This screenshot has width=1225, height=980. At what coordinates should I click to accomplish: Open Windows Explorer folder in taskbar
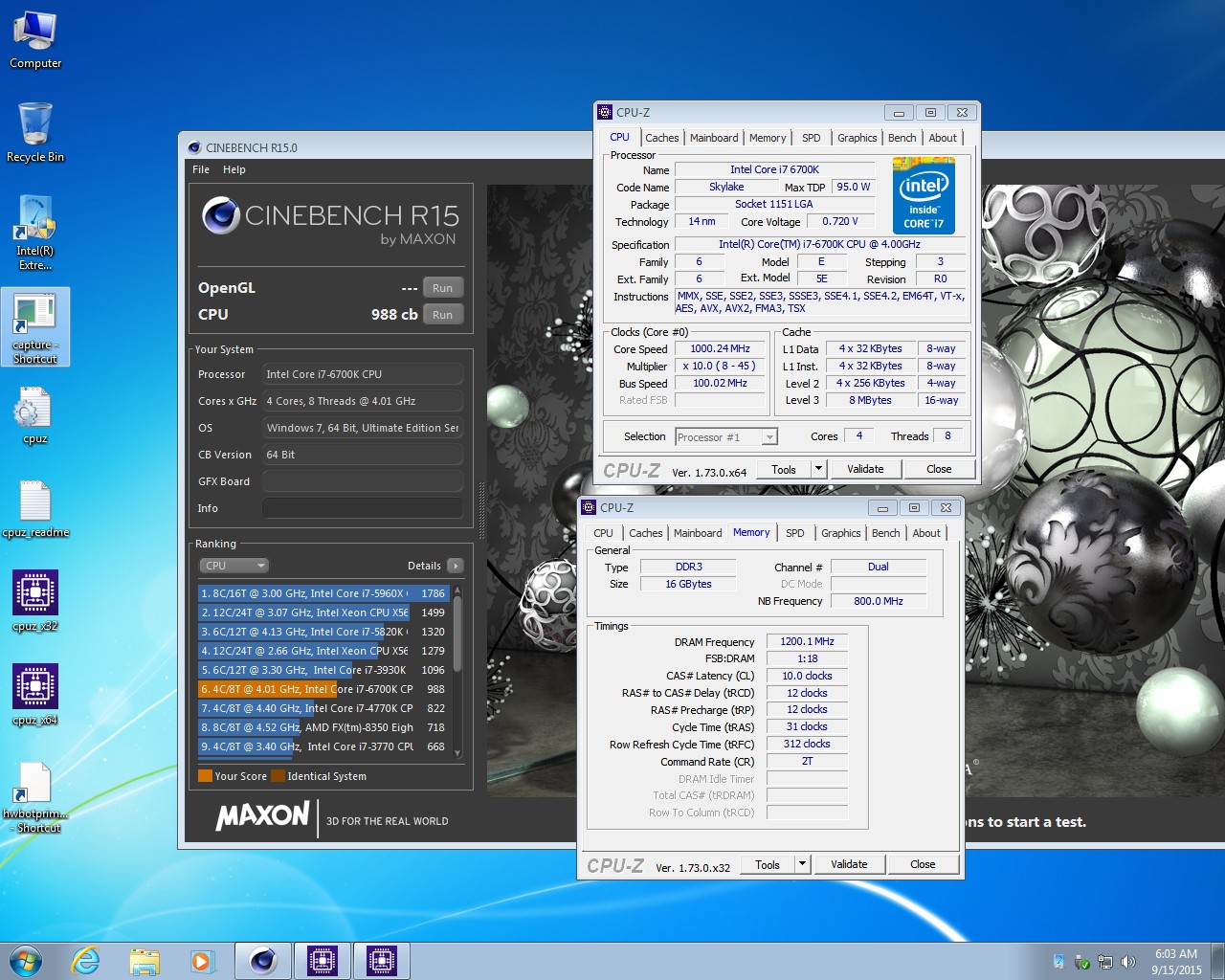pyautogui.click(x=145, y=961)
